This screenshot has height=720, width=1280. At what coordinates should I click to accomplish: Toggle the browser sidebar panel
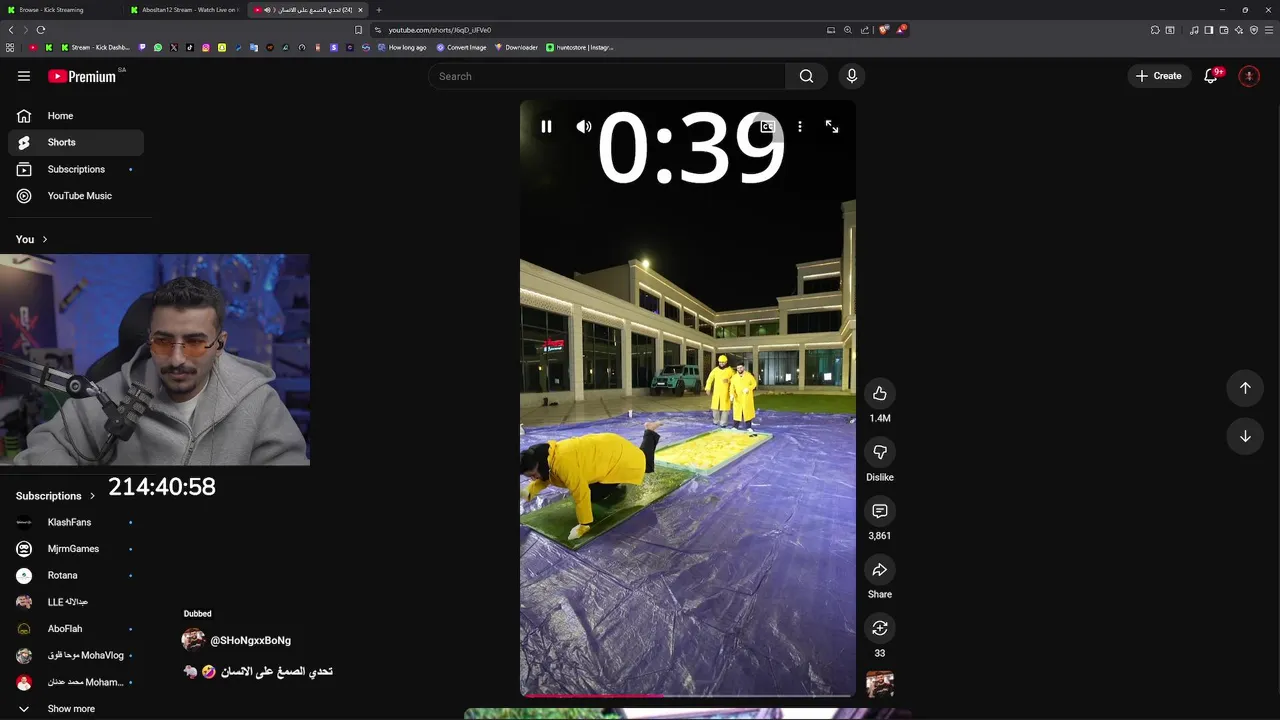point(1208,30)
